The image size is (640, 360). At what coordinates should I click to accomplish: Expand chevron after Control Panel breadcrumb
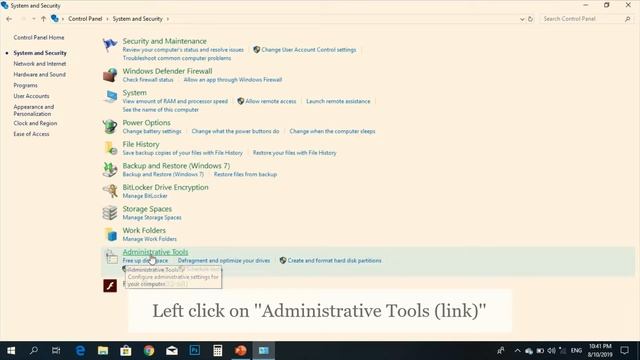pos(108,19)
